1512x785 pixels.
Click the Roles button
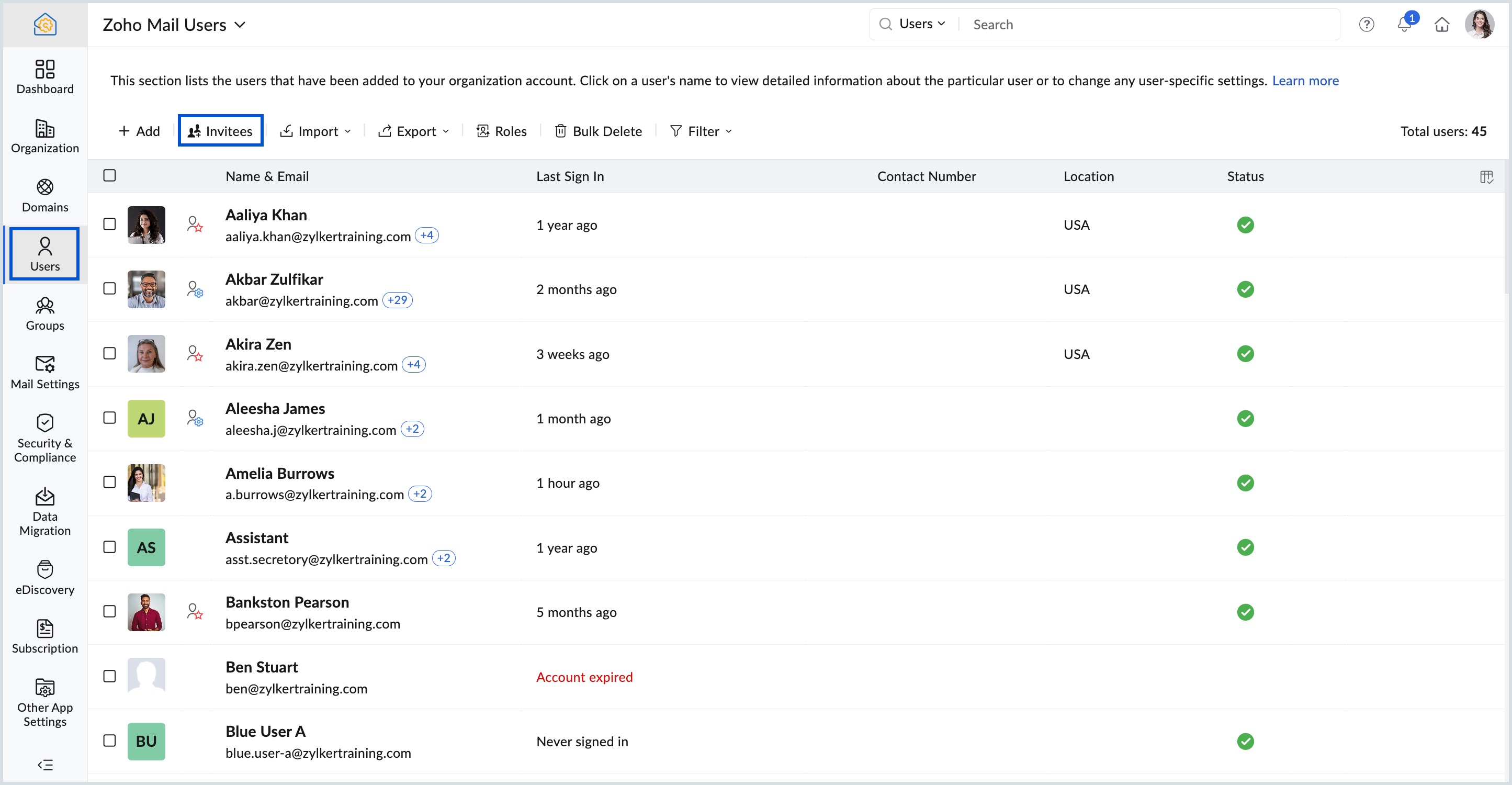point(502,131)
